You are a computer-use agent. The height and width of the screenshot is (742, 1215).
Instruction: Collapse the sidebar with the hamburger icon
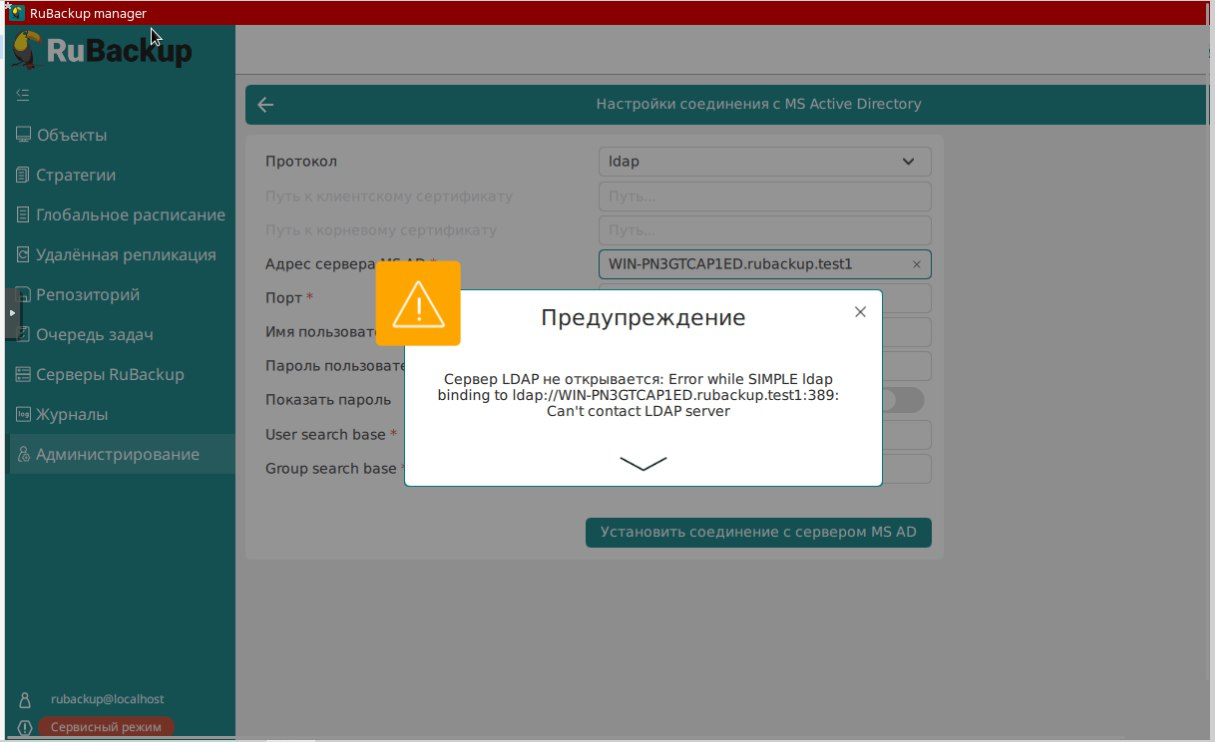tap(23, 96)
